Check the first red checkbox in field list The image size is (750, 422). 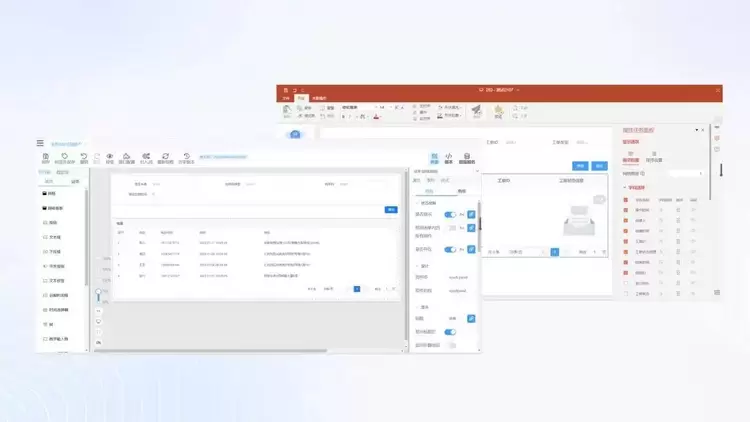pos(627,199)
